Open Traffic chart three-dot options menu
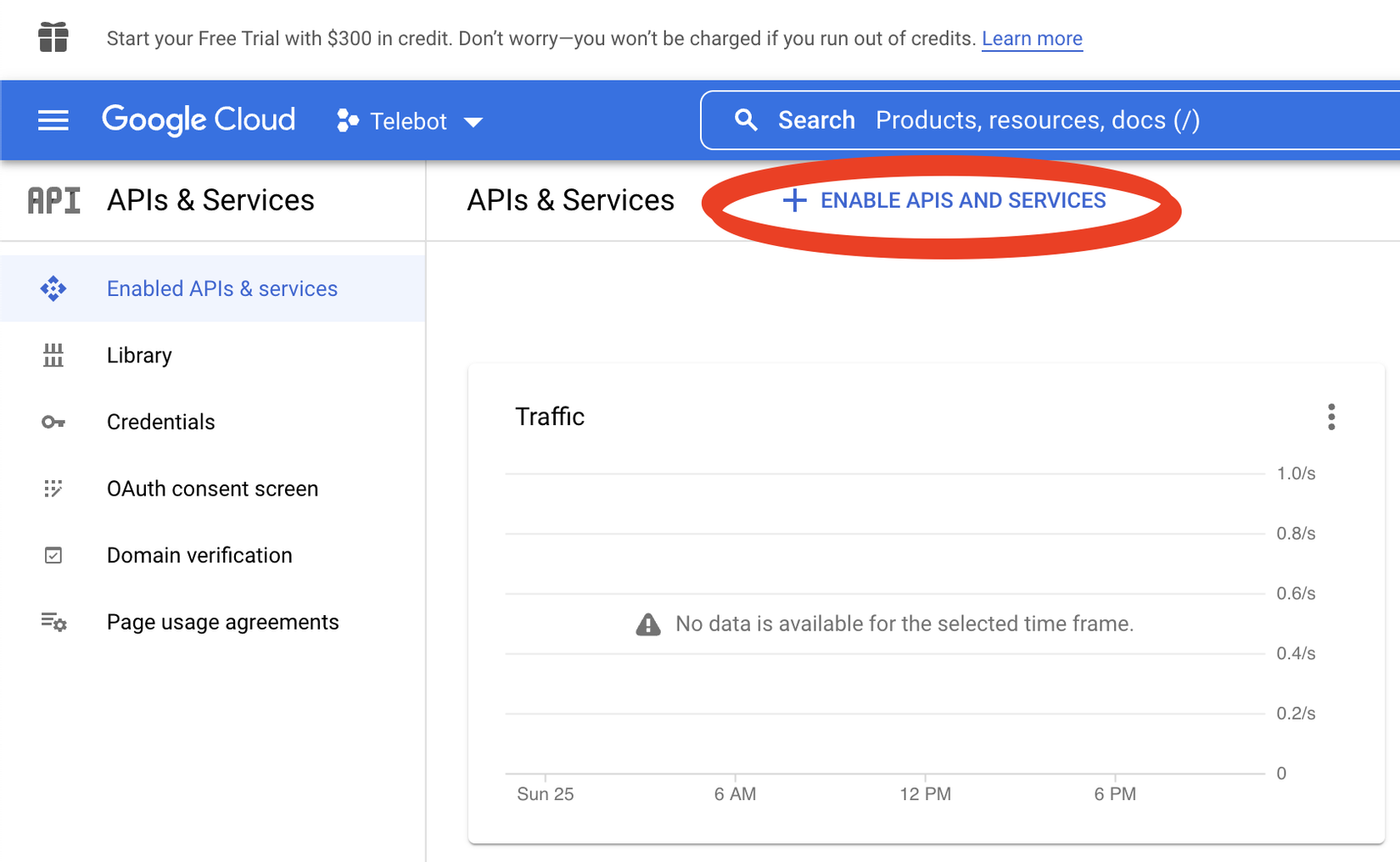1400x862 pixels. (x=1331, y=417)
